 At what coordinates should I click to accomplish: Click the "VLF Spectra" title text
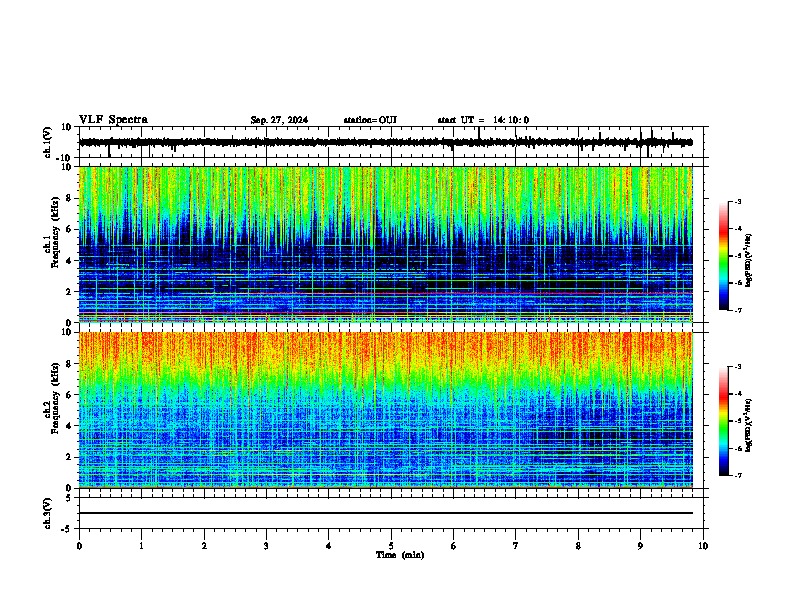(x=113, y=120)
